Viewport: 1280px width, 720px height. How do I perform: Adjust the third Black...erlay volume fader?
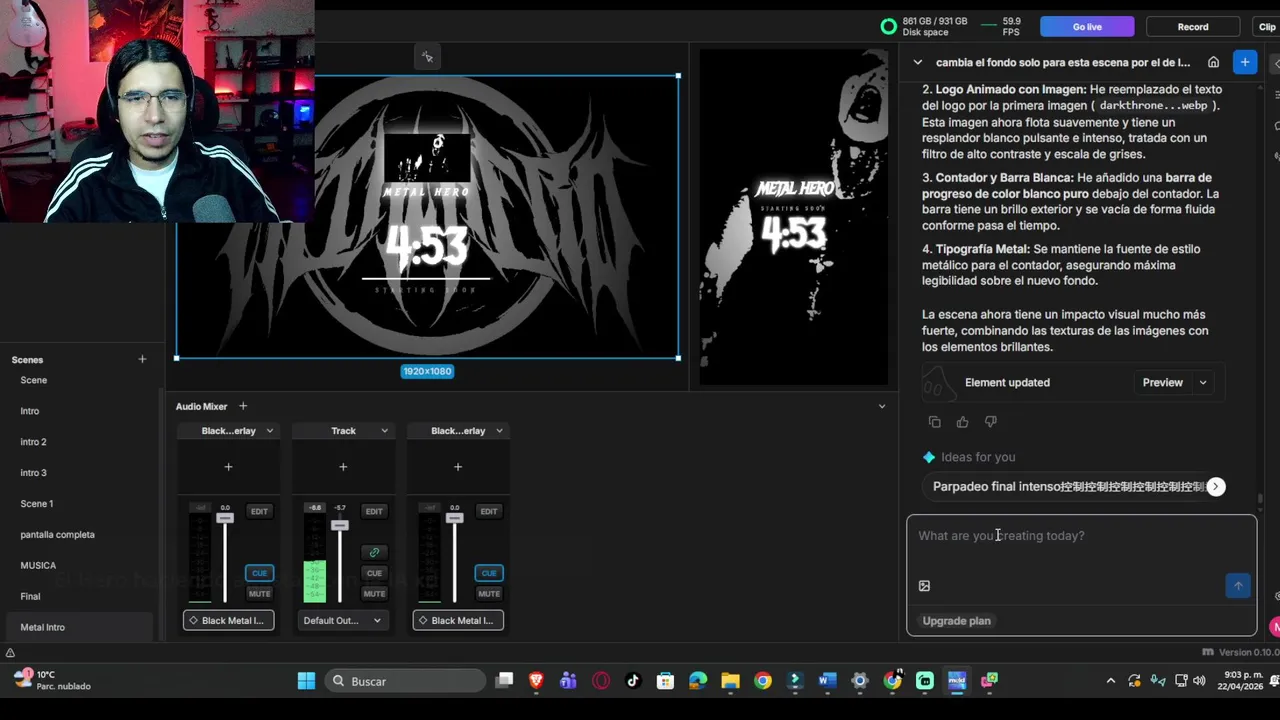coord(455,517)
